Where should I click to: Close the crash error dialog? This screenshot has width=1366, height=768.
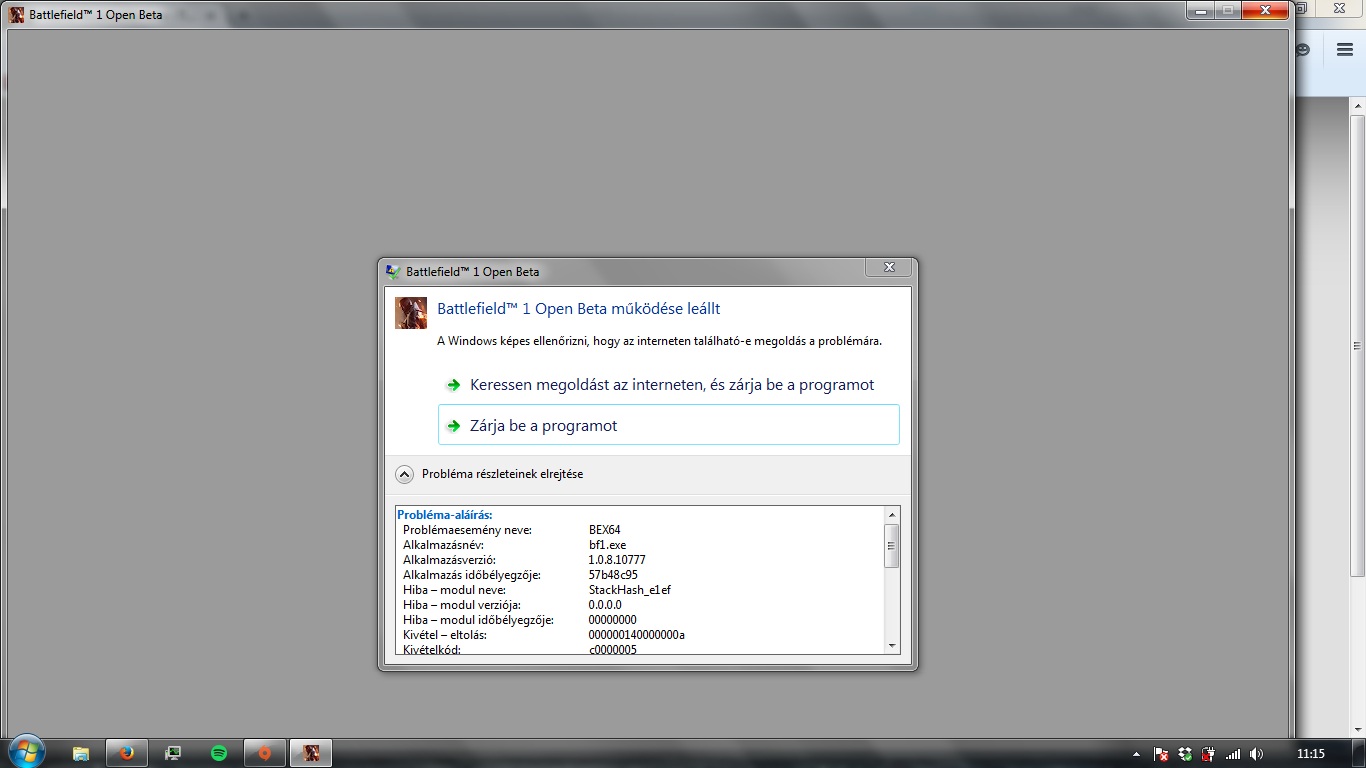pos(888,268)
